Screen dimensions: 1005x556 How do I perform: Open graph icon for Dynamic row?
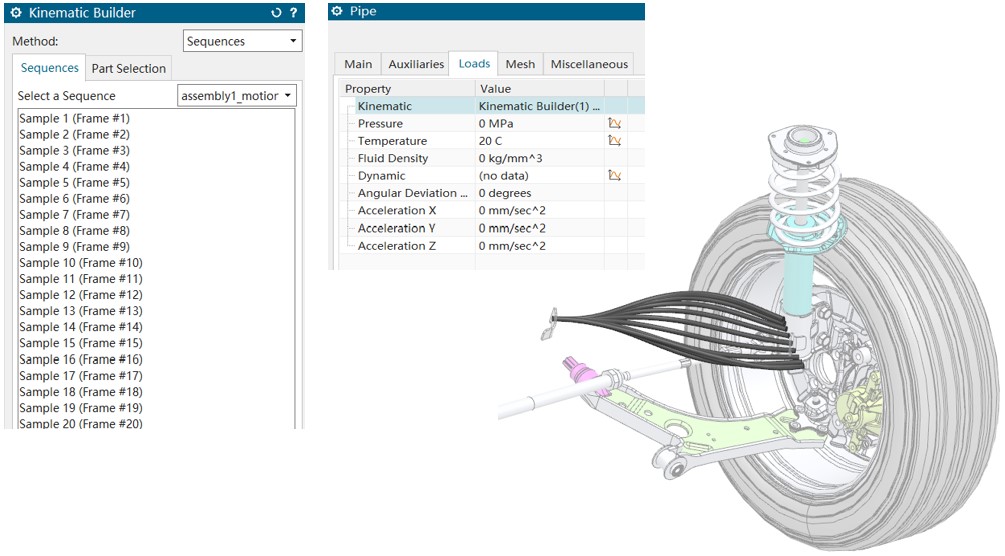click(615, 175)
